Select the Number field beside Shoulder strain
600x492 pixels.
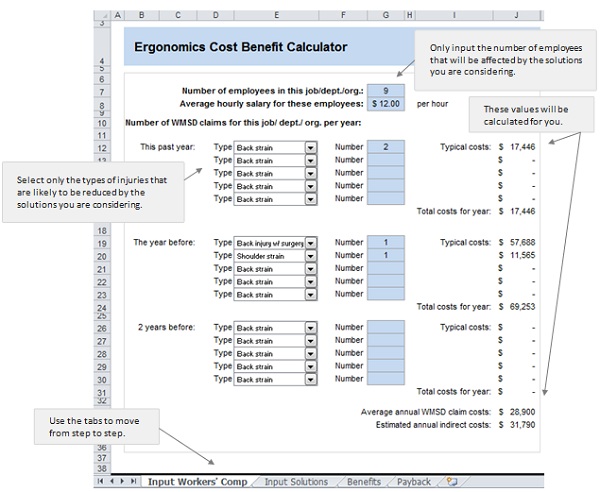(386, 255)
